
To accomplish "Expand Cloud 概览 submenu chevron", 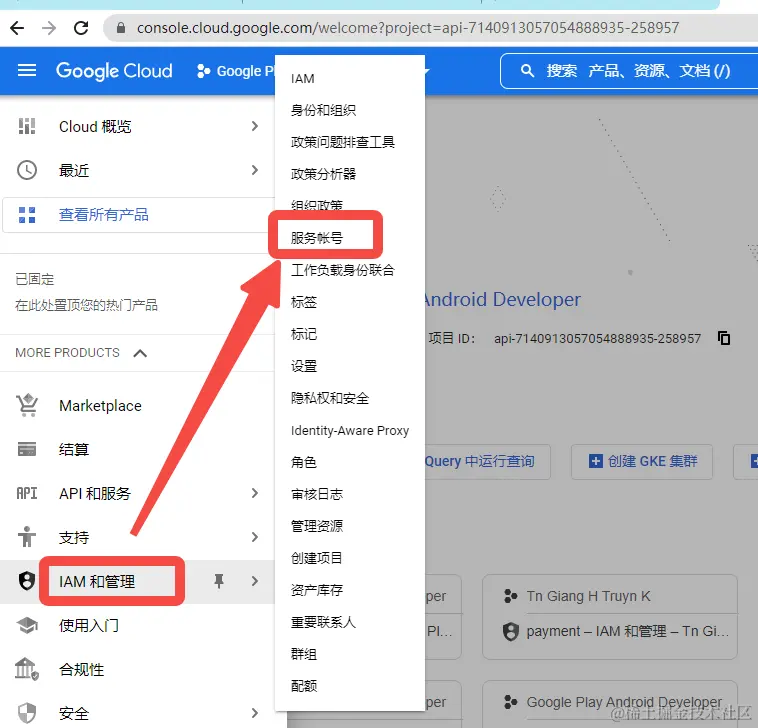I will 255,126.
